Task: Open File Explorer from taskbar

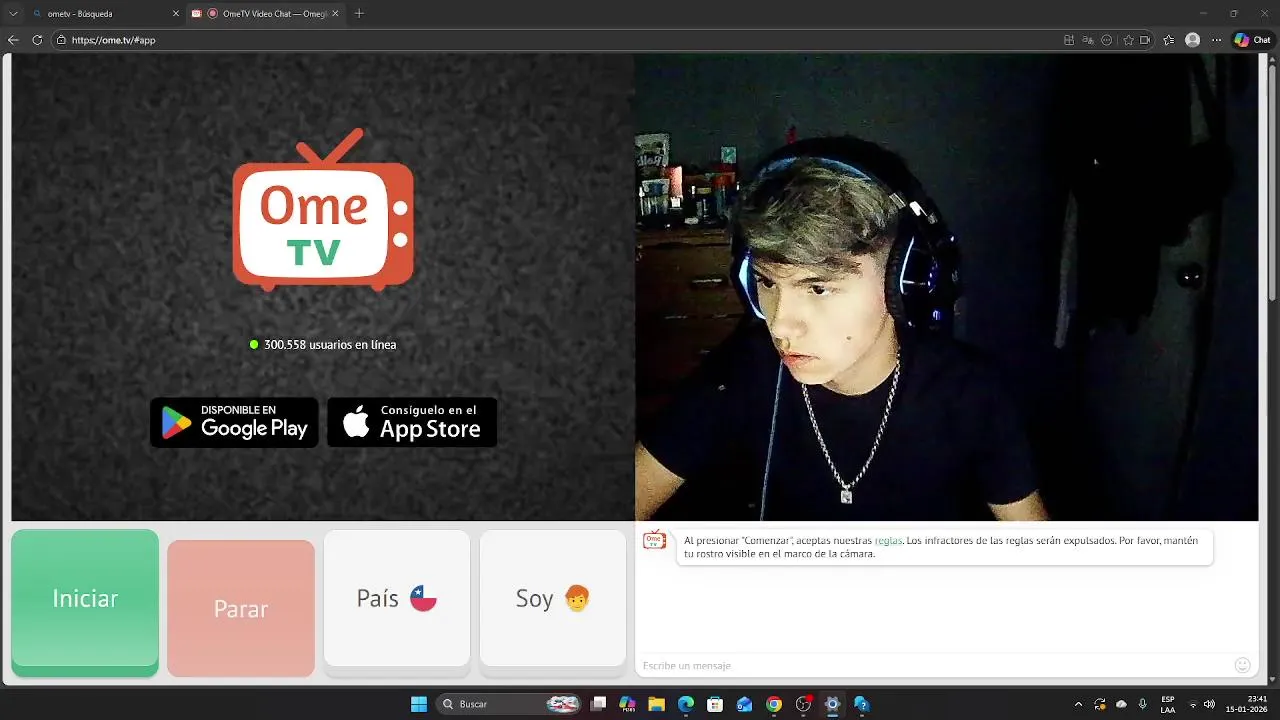Action: pos(657,704)
